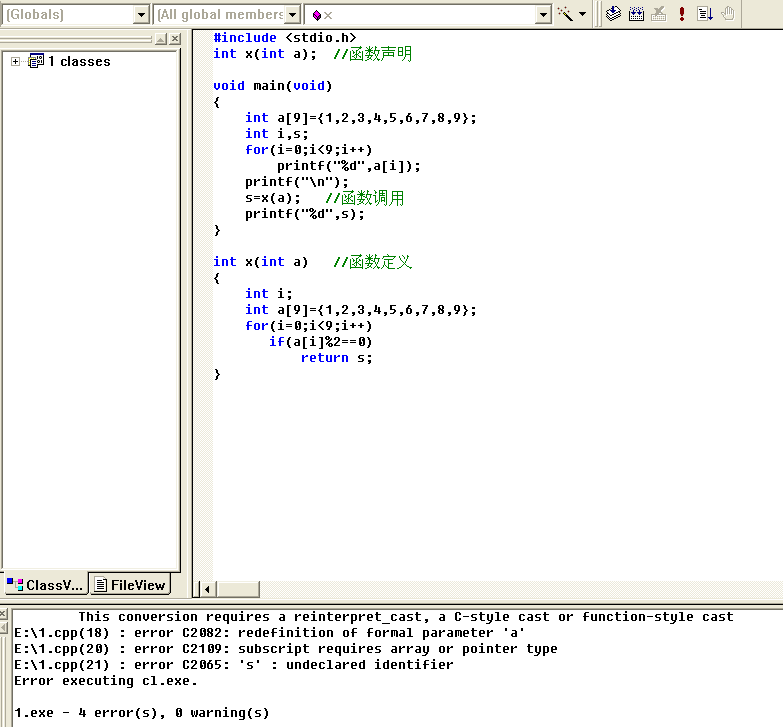Image resolution: width=783 pixels, height=727 pixels.
Task: Click the editor horizontal scrollbar thumb
Action: pos(238,590)
